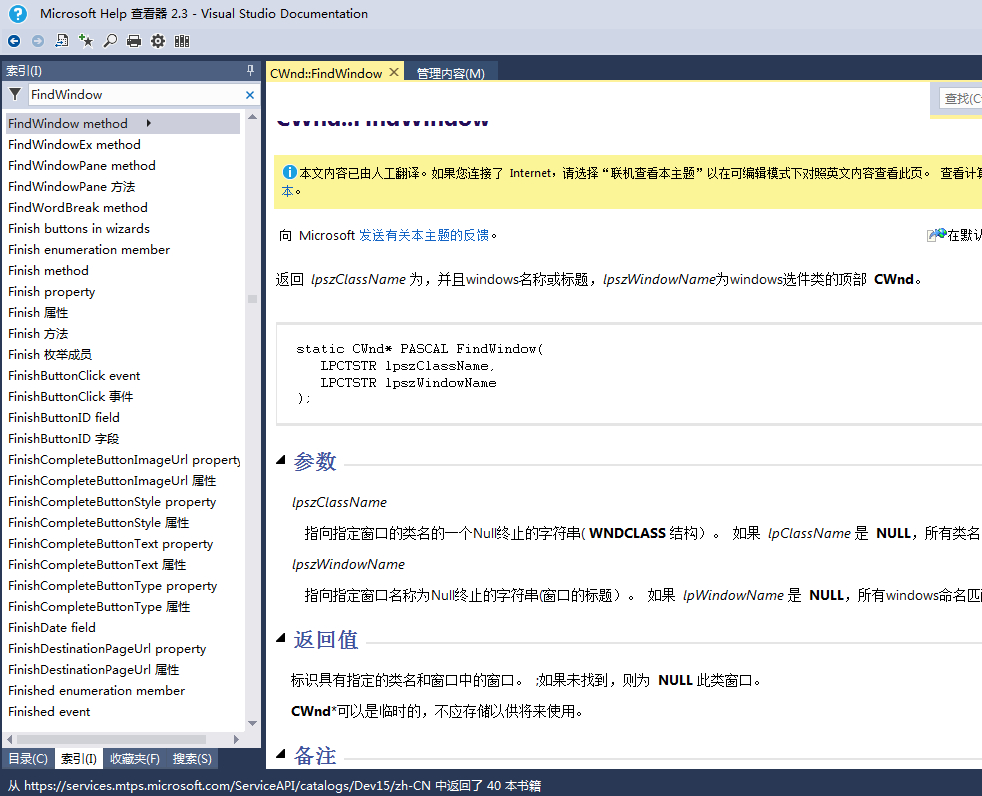Click the index horizontal scrollbar thumb

click(111, 740)
